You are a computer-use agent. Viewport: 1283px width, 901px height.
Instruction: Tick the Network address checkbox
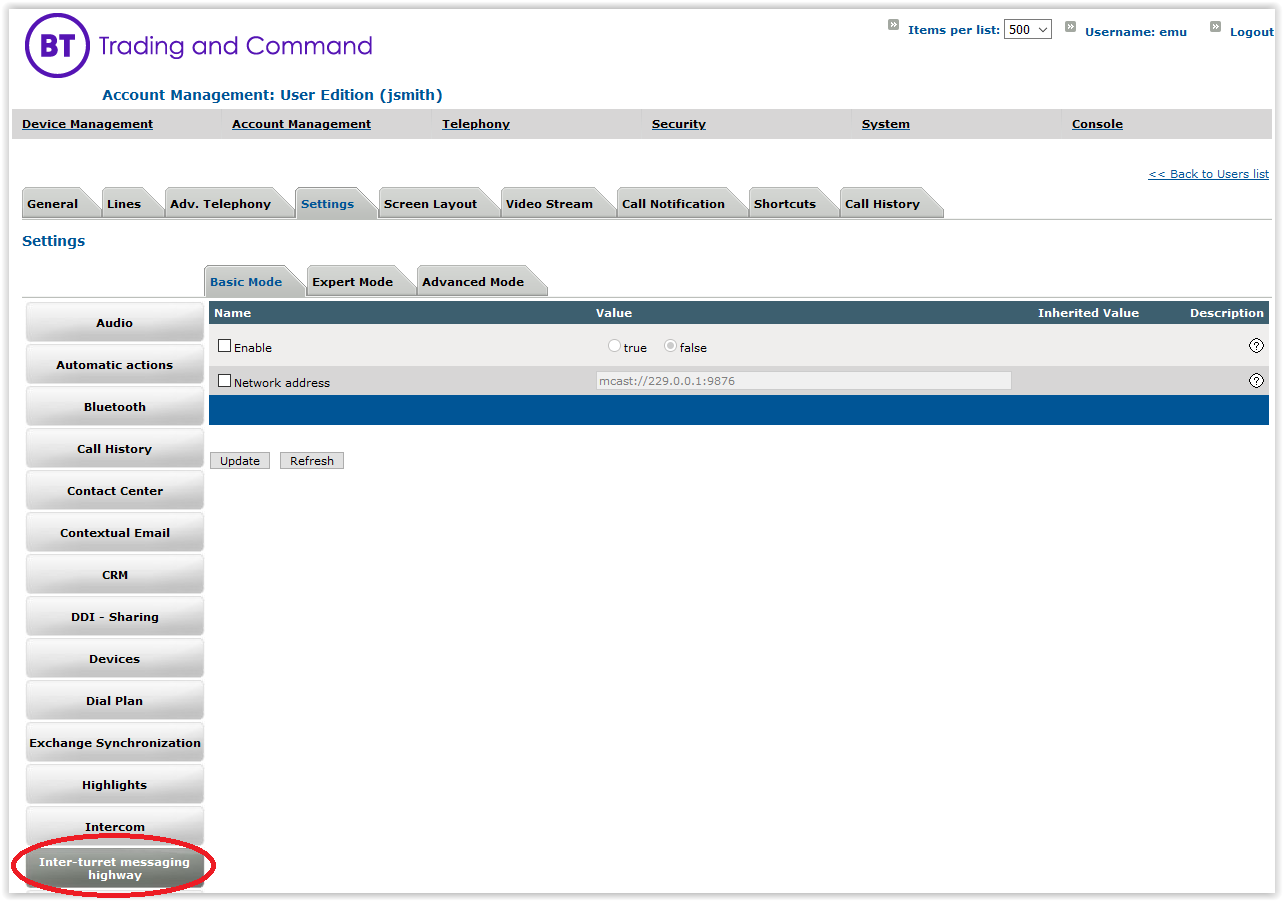[224, 381]
